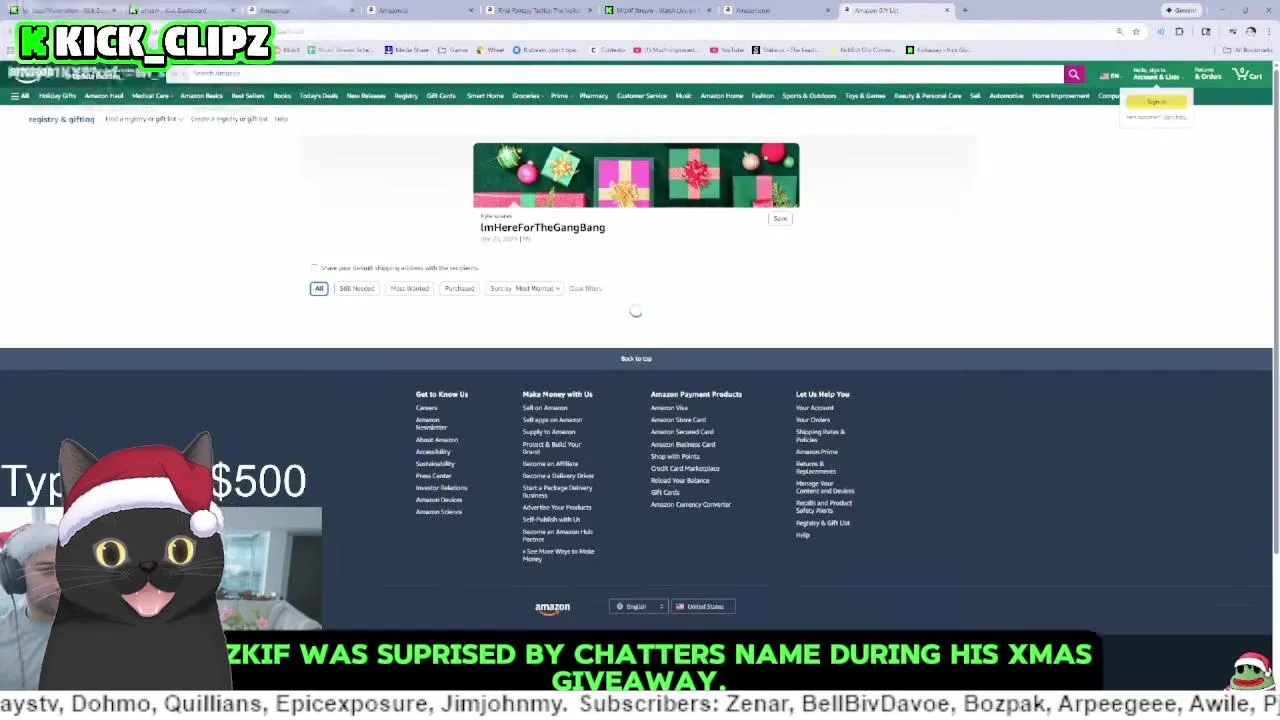Open the footer English language dropdown
This screenshot has width=1280, height=720.
click(638, 606)
